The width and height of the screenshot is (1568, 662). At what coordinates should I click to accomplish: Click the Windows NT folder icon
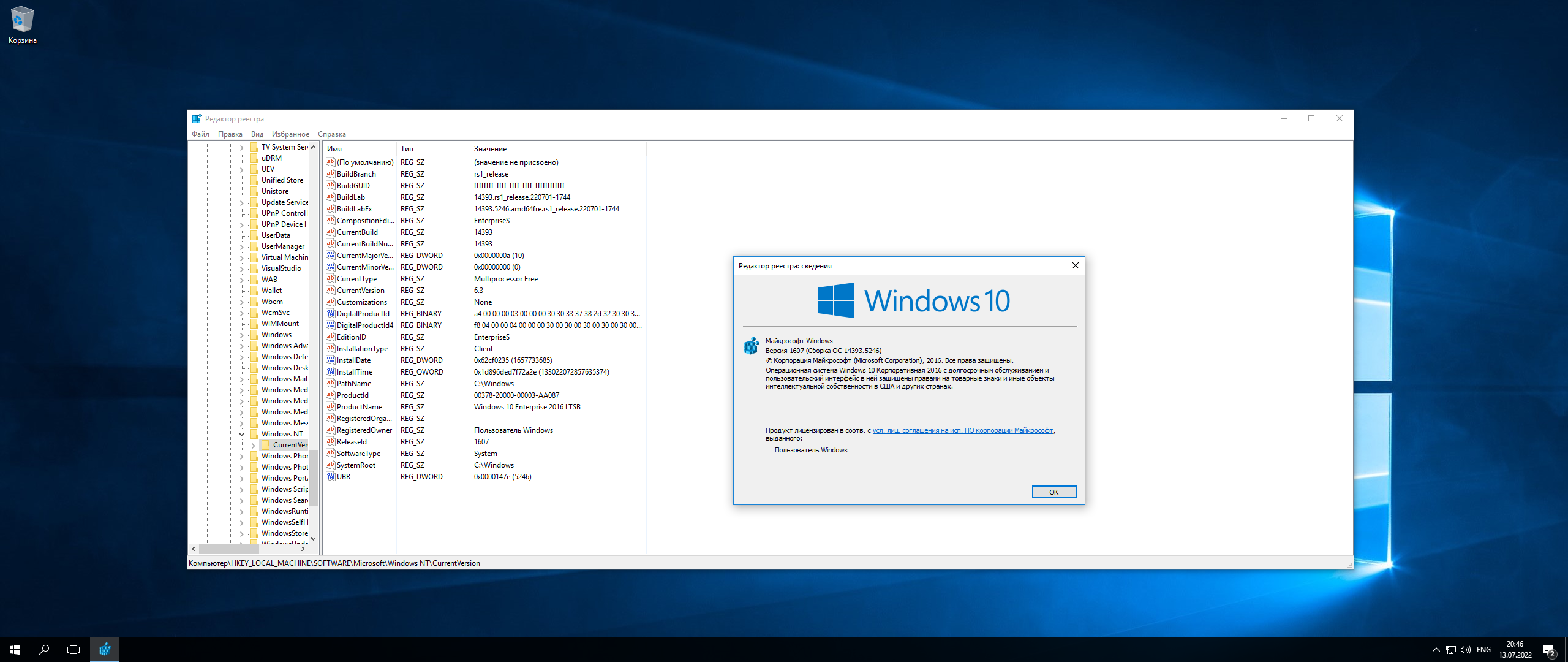click(x=254, y=434)
